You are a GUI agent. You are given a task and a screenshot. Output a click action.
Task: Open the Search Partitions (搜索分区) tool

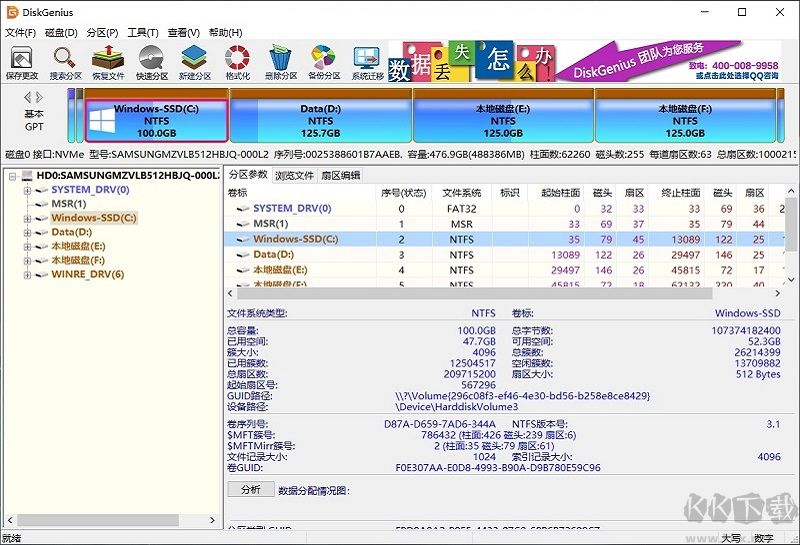65,62
